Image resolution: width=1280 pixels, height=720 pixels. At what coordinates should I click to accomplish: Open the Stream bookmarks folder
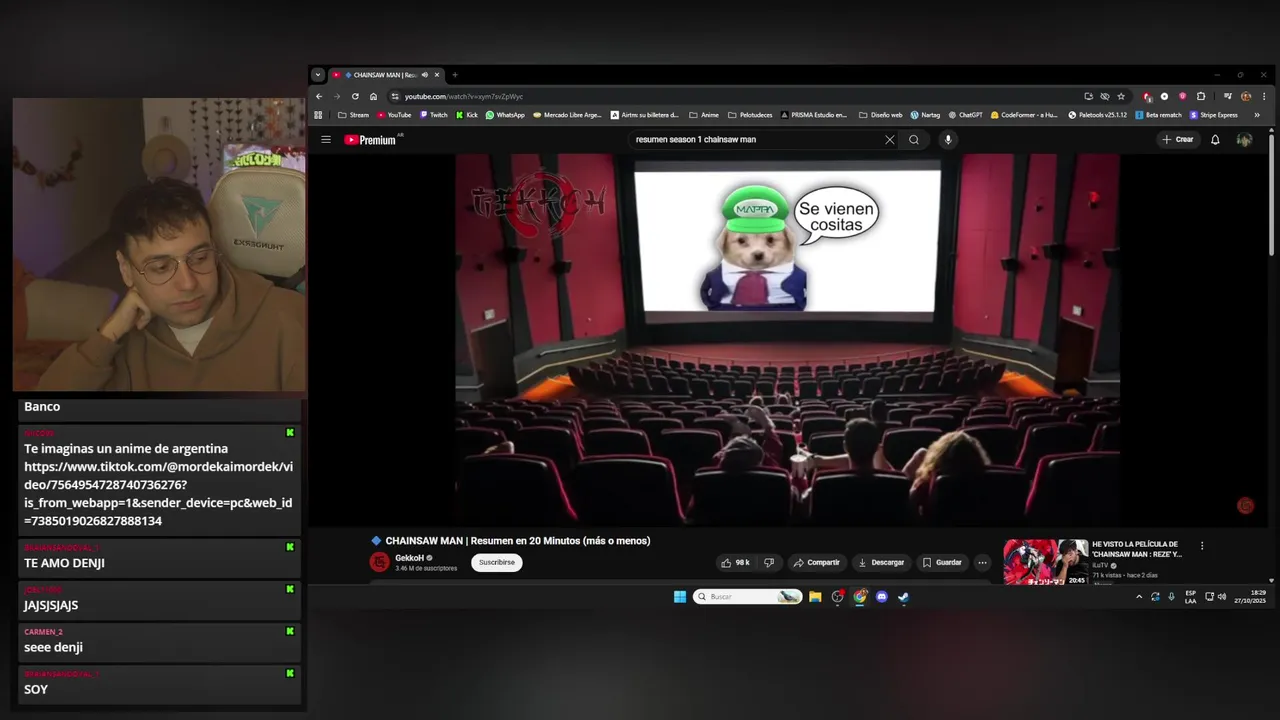click(354, 115)
